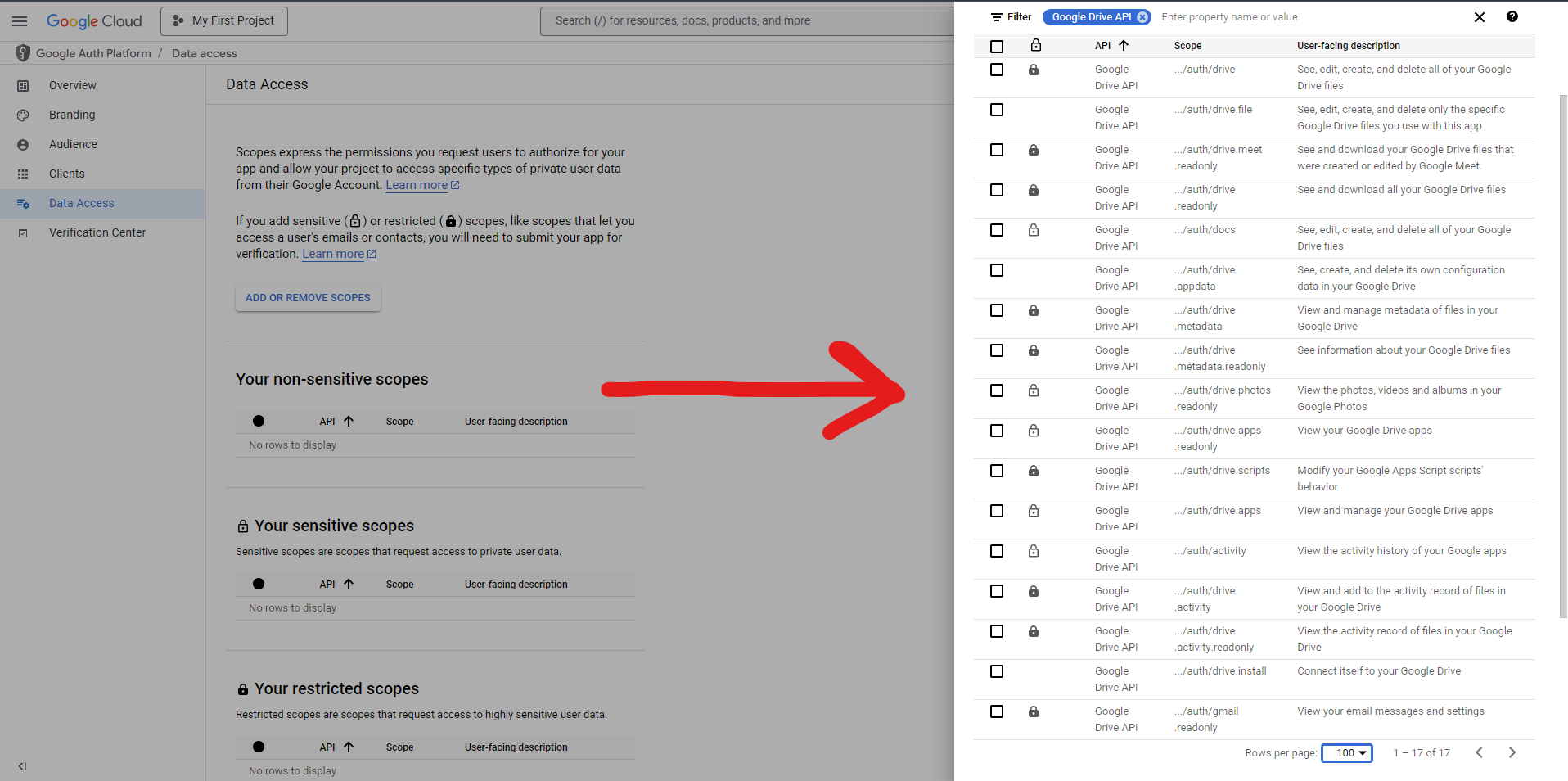The image size is (1568, 781).
Task: Click the ../auth/drive.install scope text
Action: (1220, 671)
